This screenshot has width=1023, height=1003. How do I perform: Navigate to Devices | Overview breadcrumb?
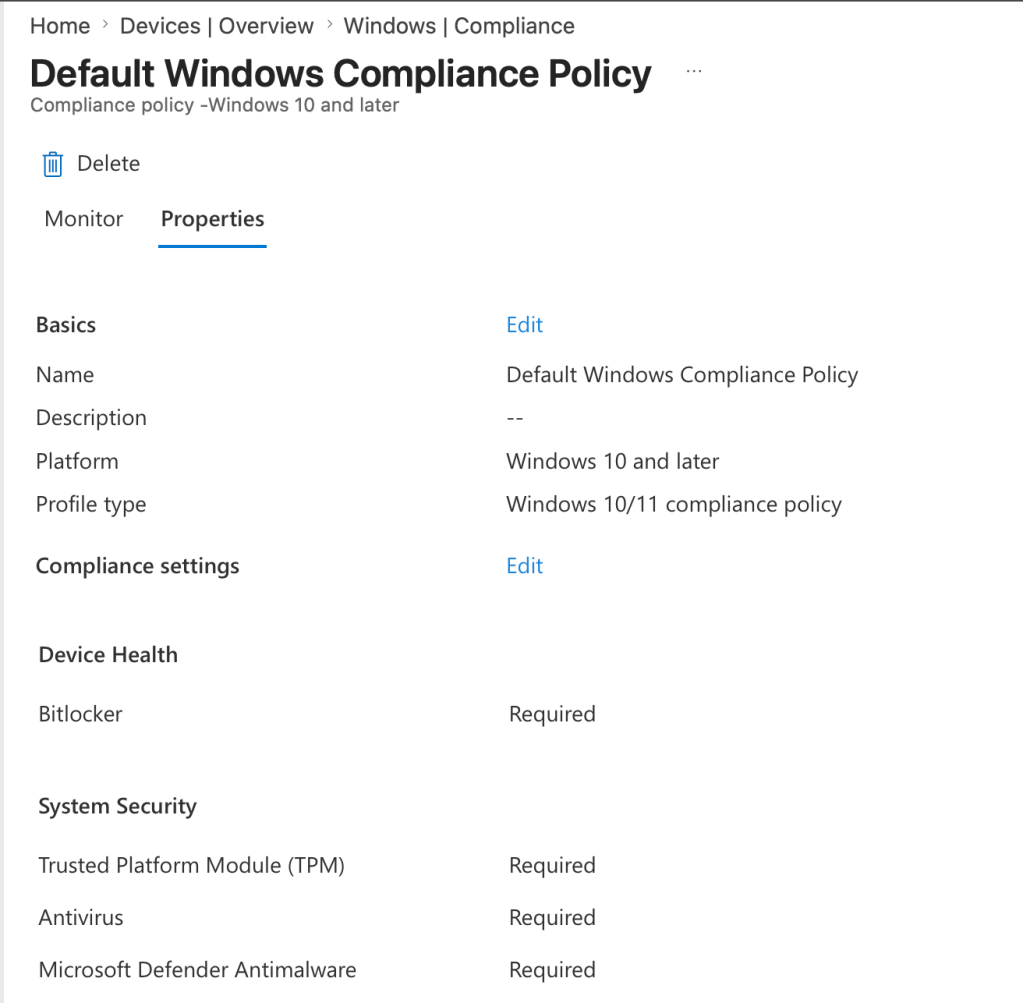click(x=216, y=26)
